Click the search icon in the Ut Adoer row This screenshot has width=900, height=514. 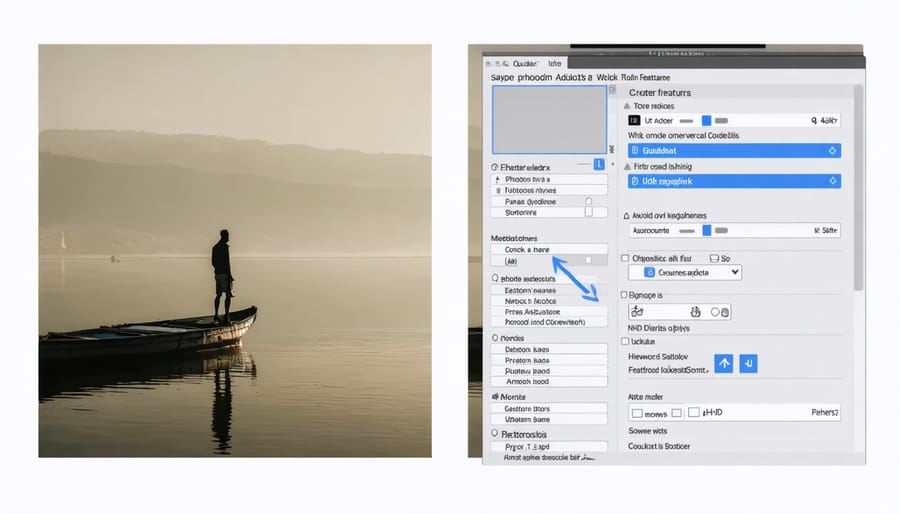(815, 120)
